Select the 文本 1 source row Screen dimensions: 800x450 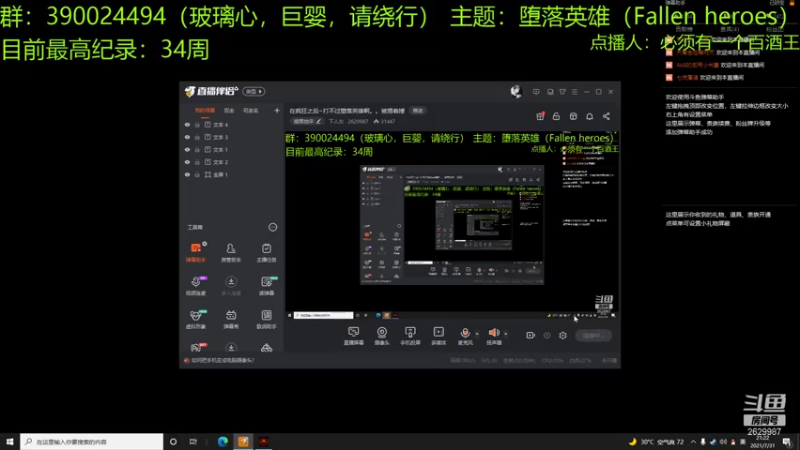(232, 149)
